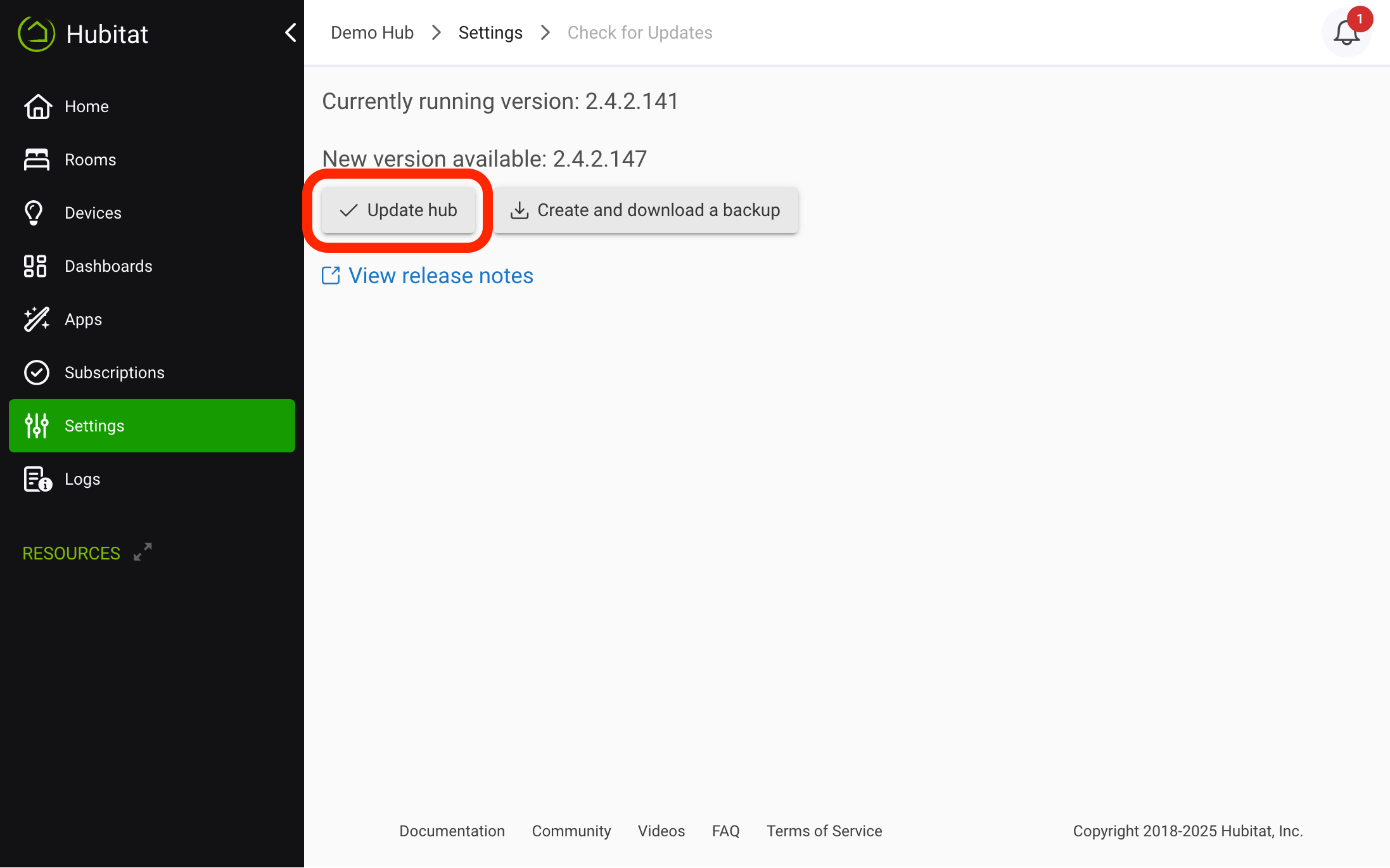Open Apps from the sidebar
The height and width of the screenshot is (868, 1390).
(x=152, y=319)
